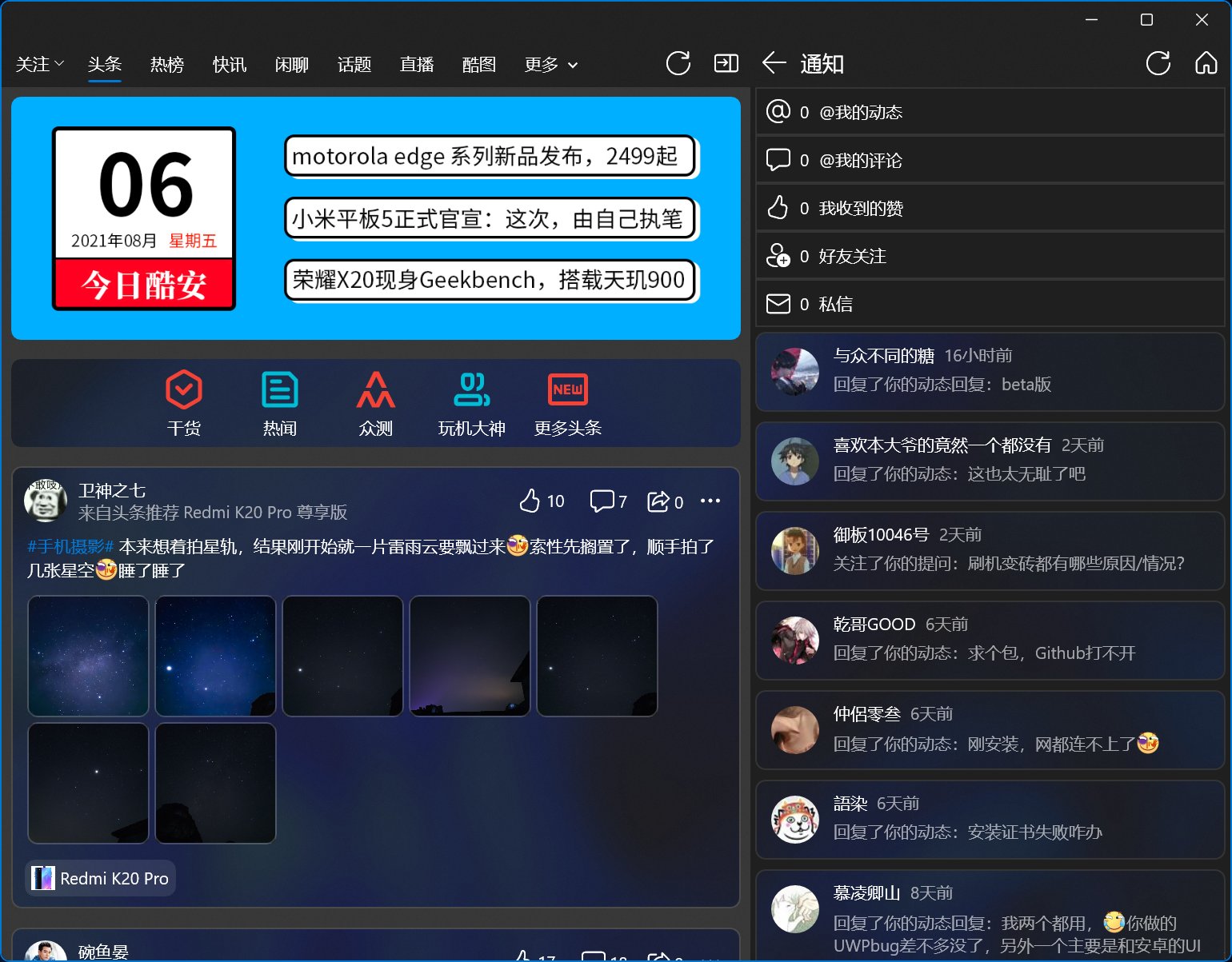Open 好友关注 followers list
The image size is (1232, 962).
990,256
